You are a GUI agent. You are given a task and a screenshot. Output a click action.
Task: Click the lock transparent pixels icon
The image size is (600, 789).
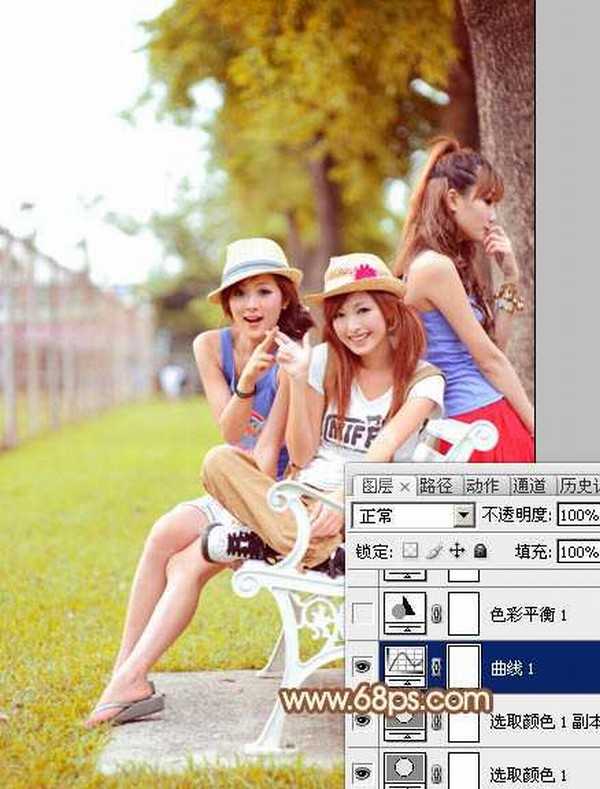[x=411, y=551]
